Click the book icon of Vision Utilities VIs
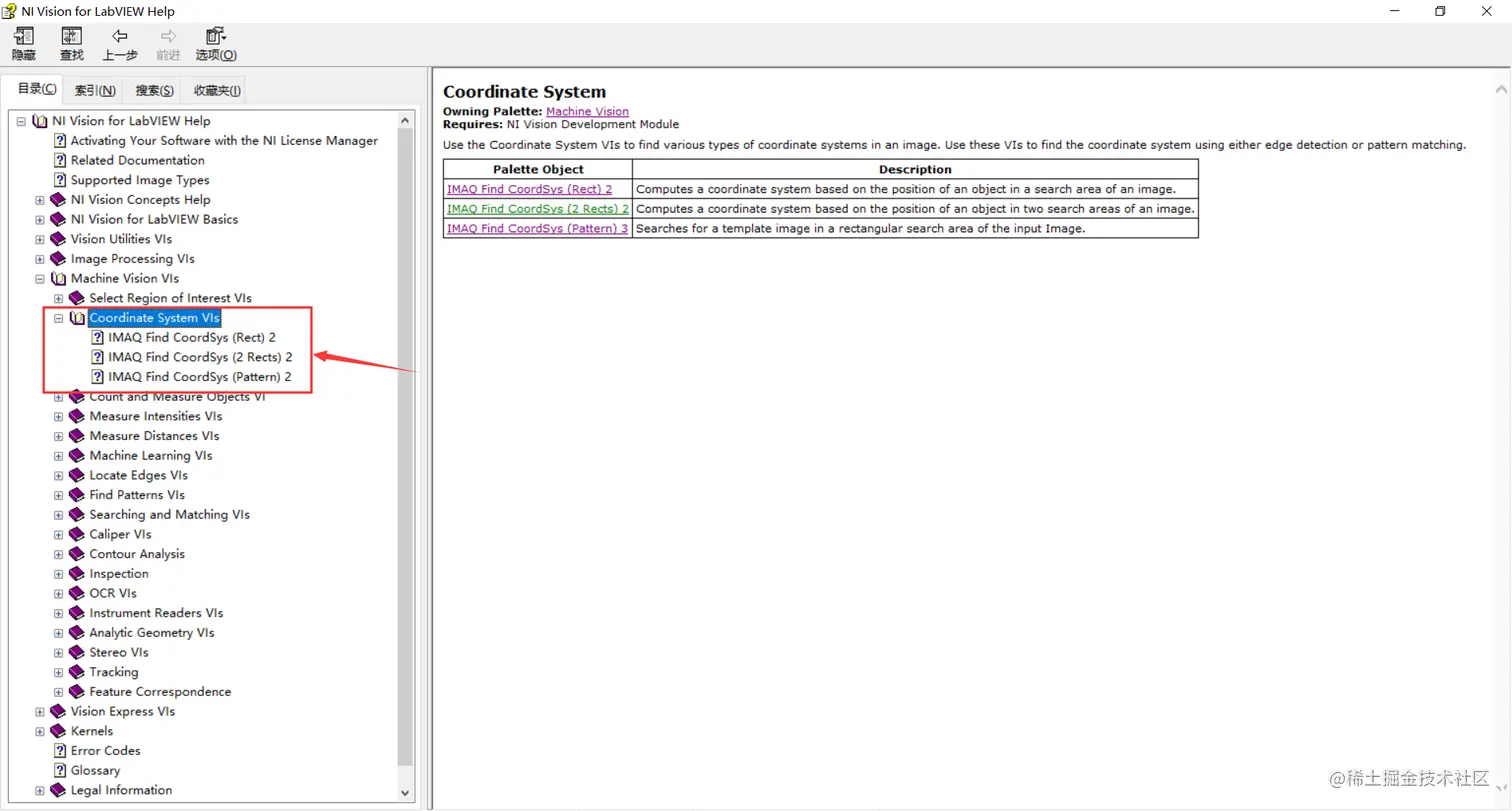1512x811 pixels. click(58, 239)
